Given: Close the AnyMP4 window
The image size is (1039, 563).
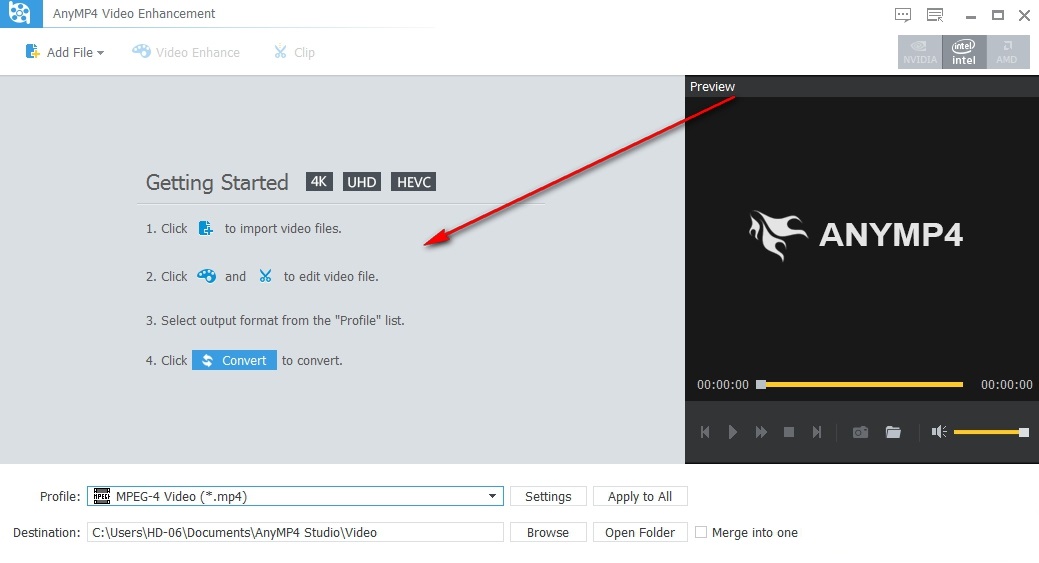Looking at the screenshot, I should [x=1024, y=15].
